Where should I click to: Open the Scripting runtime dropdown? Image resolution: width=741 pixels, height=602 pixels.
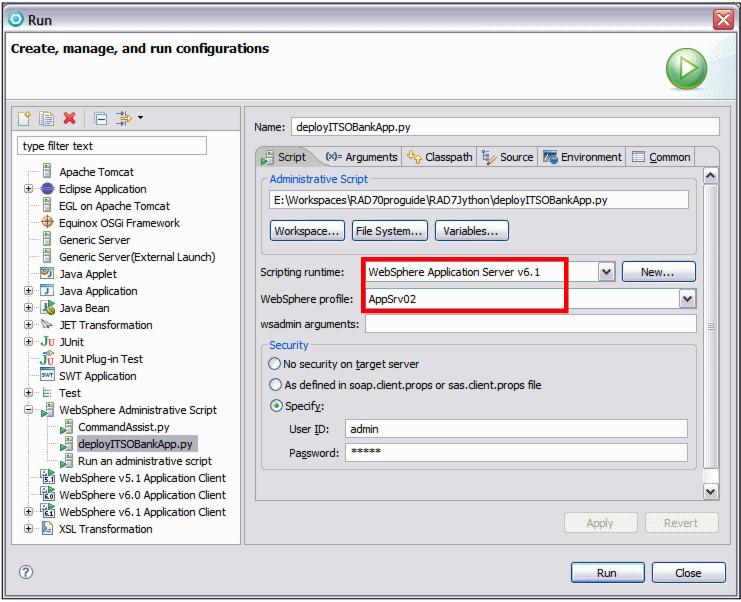click(x=606, y=272)
